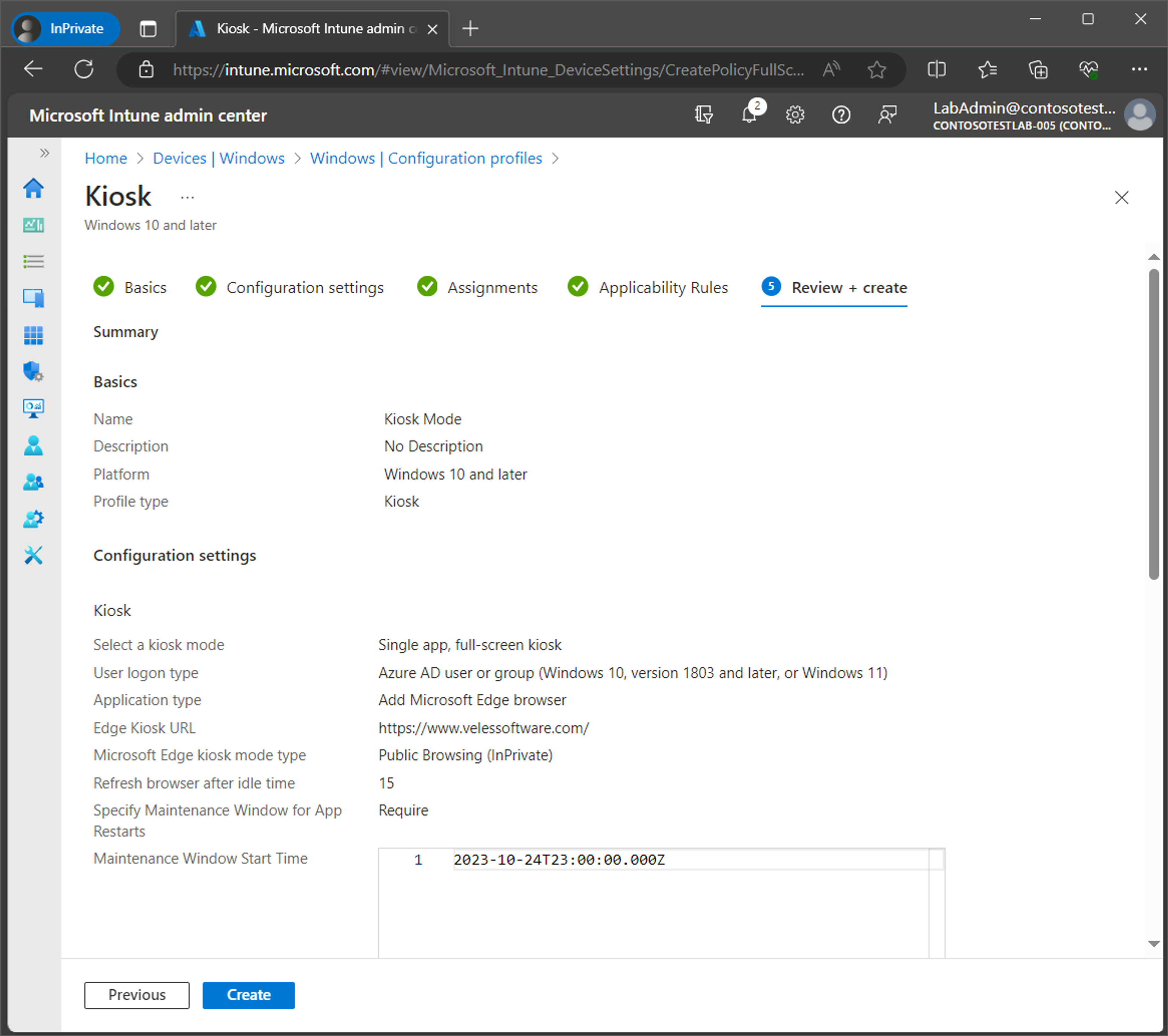Viewport: 1168px width, 1036px height.
Task: Open Edge split screen icon
Action: tap(937, 69)
